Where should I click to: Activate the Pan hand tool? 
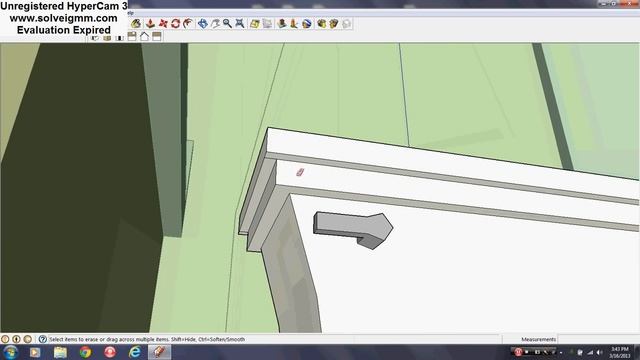coord(215,24)
